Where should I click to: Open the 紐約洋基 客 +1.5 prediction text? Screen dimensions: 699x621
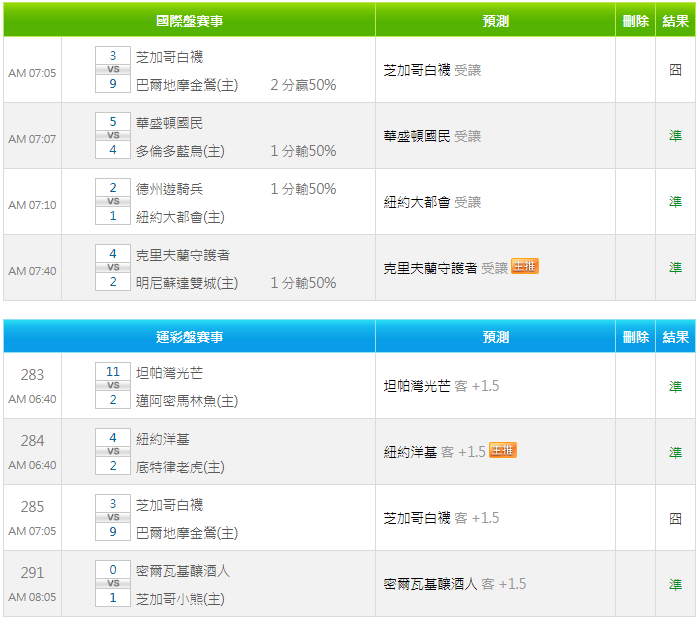[x=434, y=452]
